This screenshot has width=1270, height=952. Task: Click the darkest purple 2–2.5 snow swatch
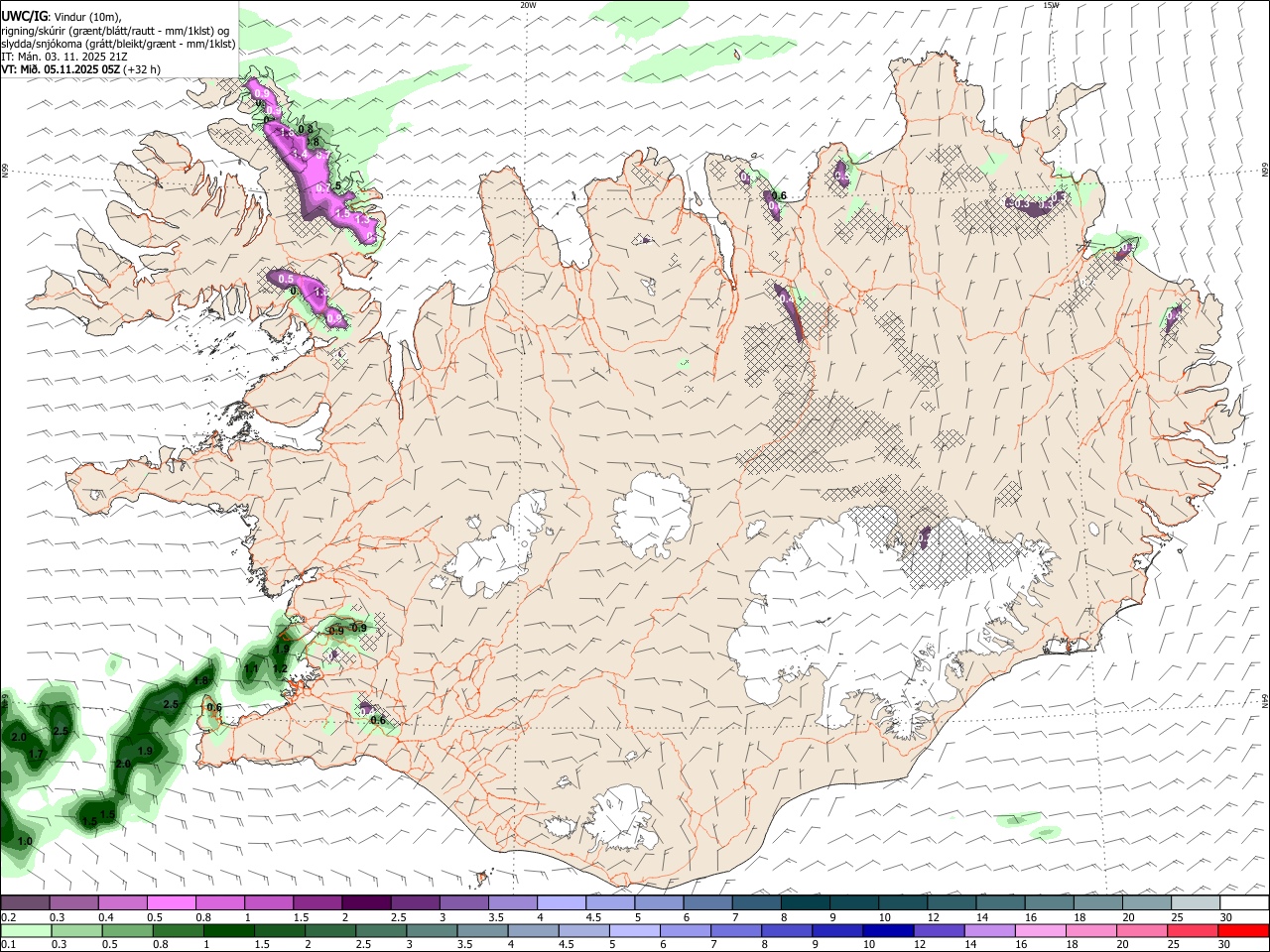[x=365, y=903]
